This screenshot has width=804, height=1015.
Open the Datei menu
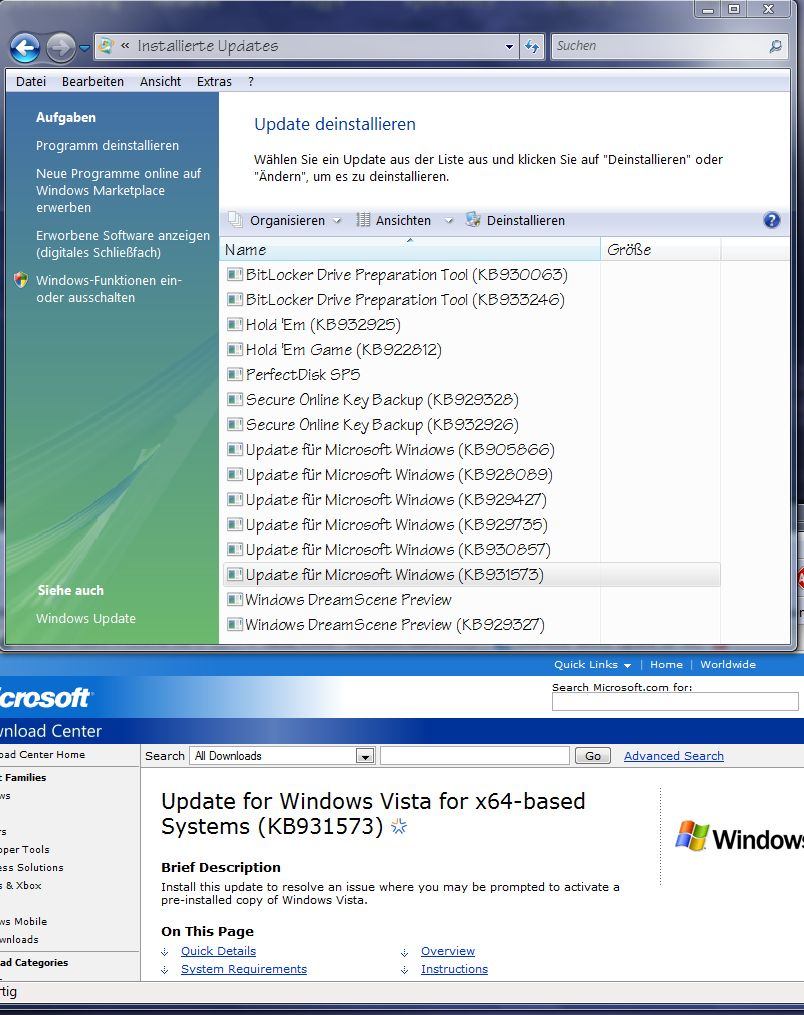tap(31, 82)
